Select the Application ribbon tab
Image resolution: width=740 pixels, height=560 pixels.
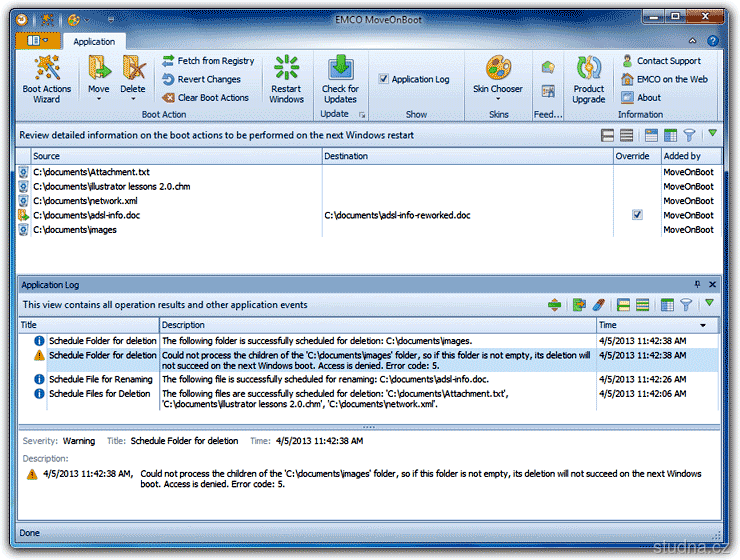(x=94, y=42)
